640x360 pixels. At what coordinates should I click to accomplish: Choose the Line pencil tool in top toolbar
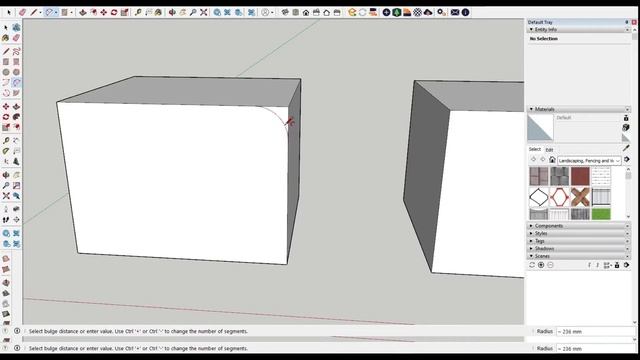pyautogui.click(x=33, y=13)
